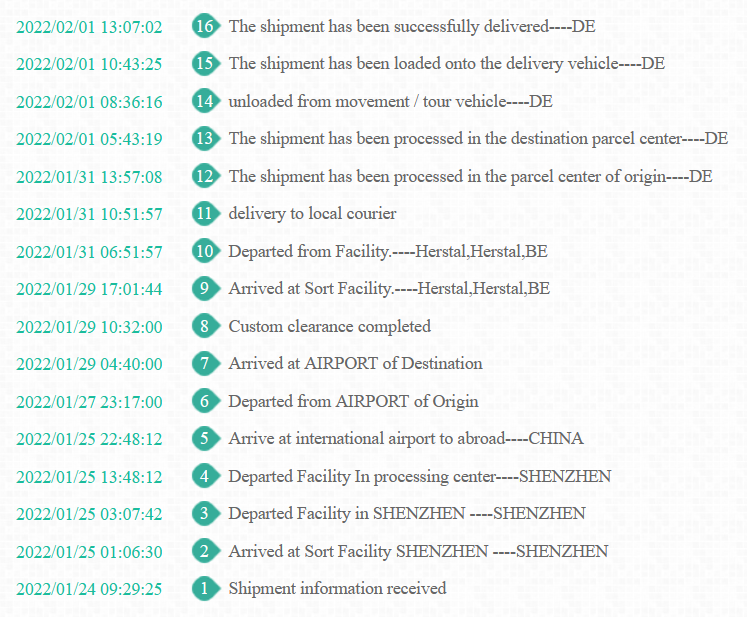747x617 pixels.
Task: Select timestamp 2022/01/24 09:29:25
Action: [x=89, y=589]
